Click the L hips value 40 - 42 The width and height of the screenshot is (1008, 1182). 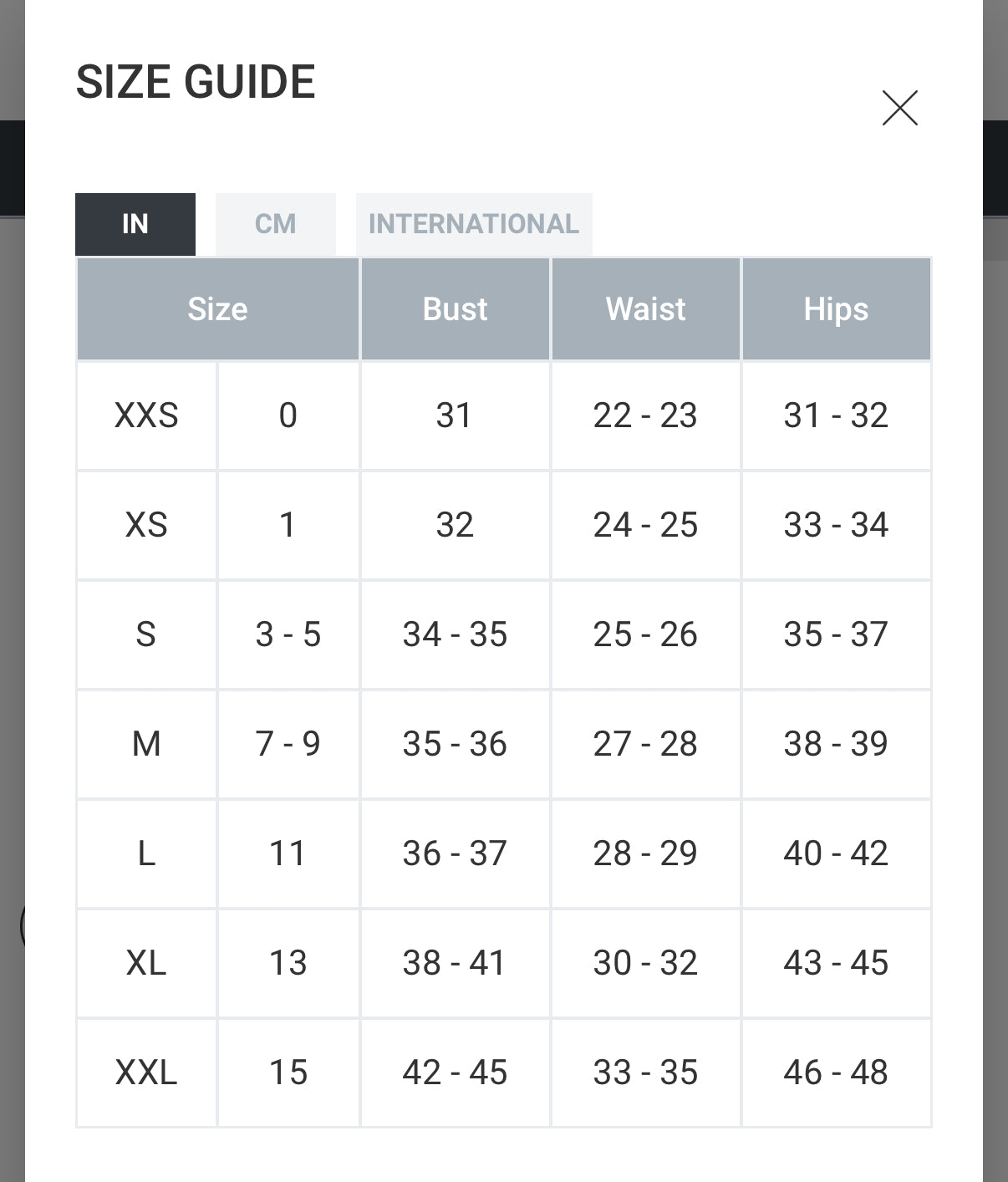pos(836,853)
